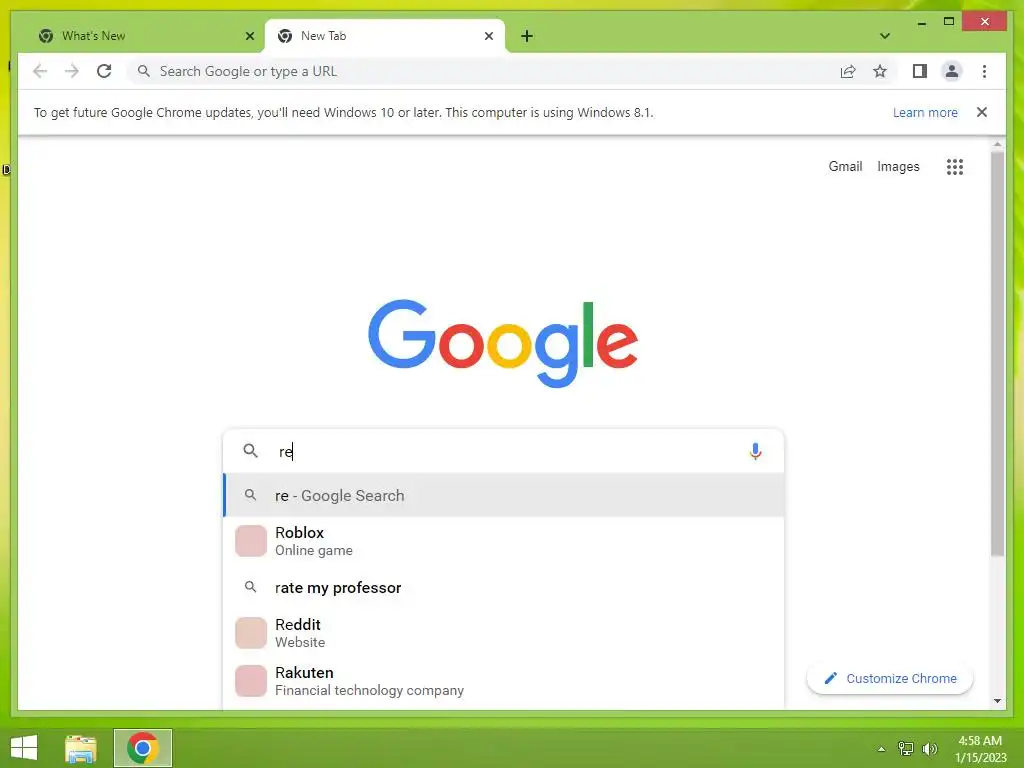
Task: Open the volume tray icon
Action: [929, 749]
